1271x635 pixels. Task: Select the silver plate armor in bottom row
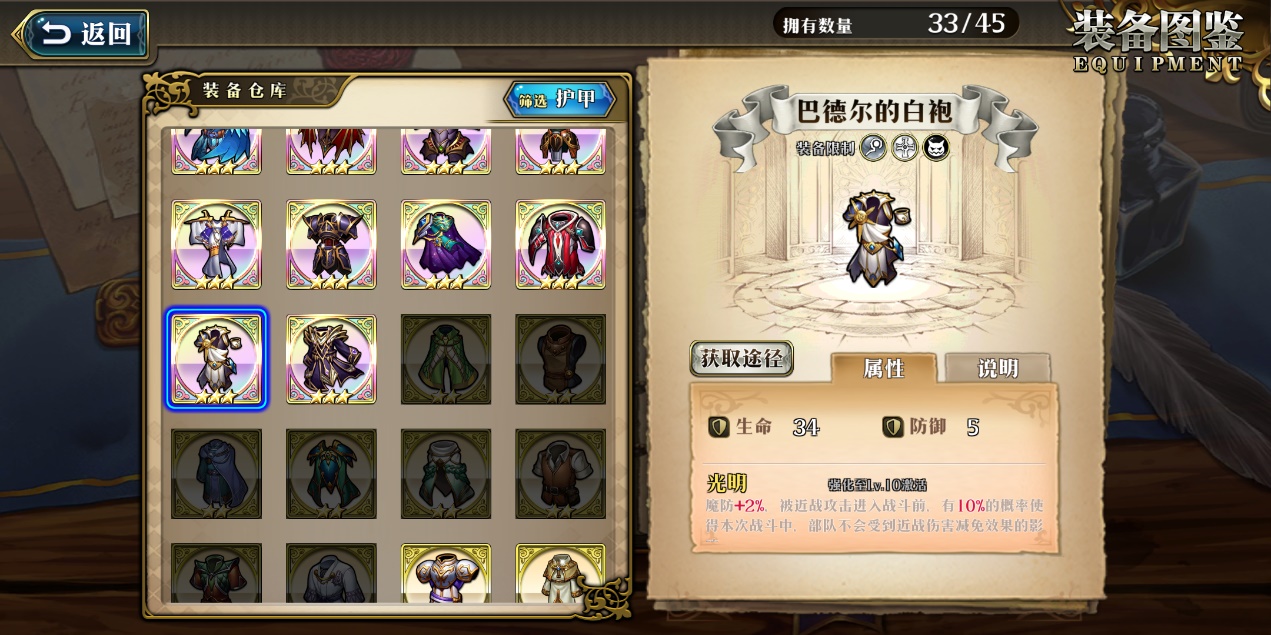pos(446,574)
